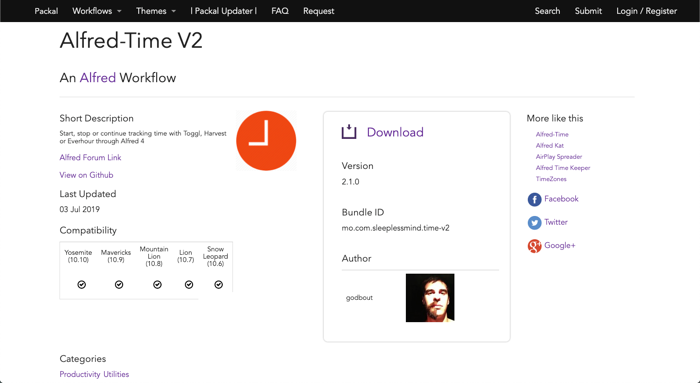Open the Request menu item
This screenshot has height=383, width=700.
[318, 11]
